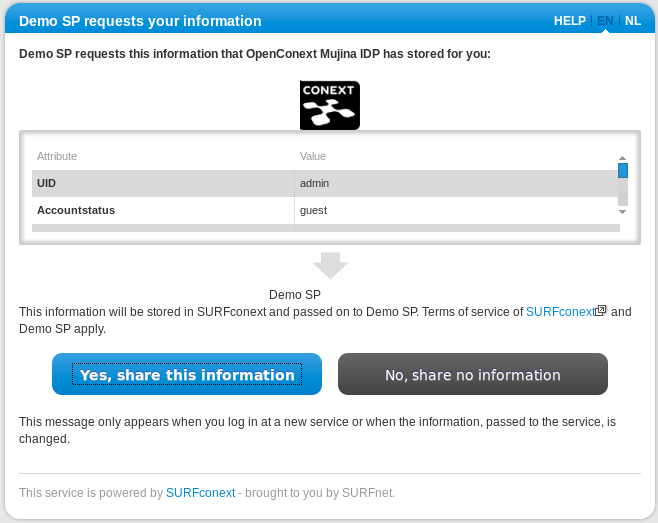Viewport: 658px width, 523px height.
Task: Click the Value column header
Action: [x=313, y=156]
